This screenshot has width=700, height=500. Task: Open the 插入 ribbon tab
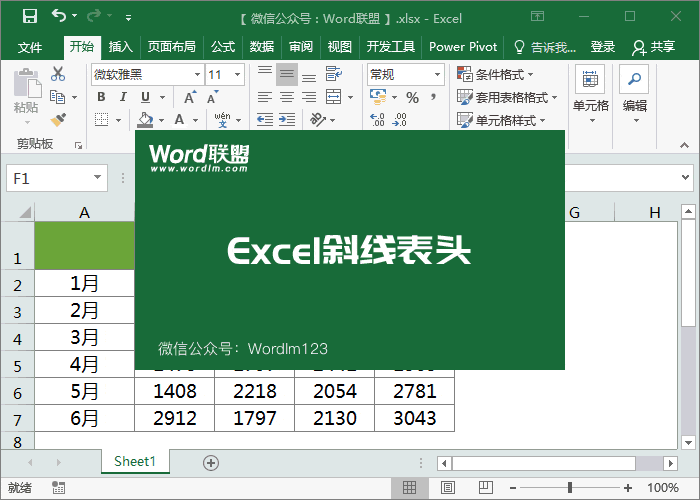(120, 47)
